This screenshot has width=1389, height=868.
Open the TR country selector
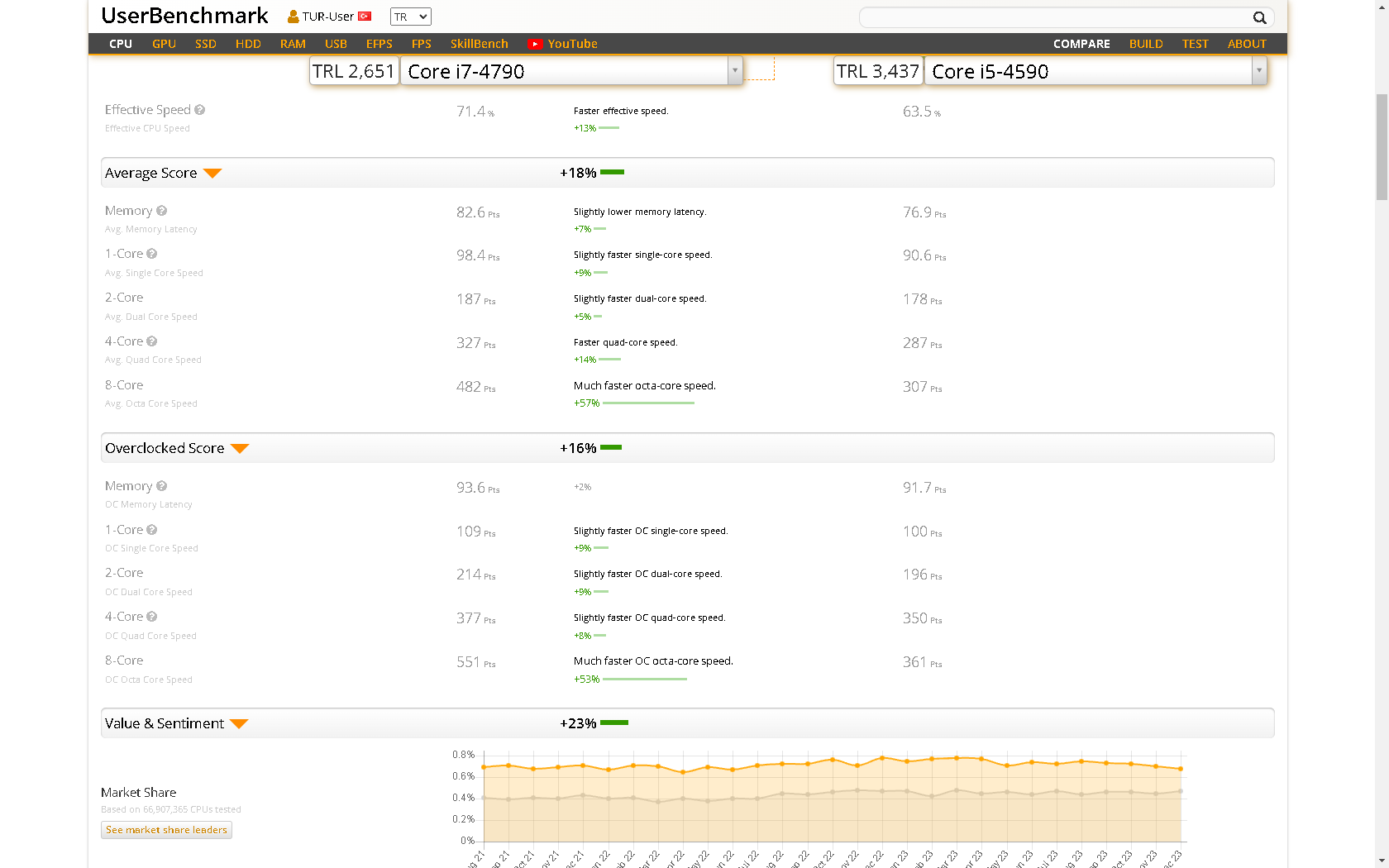coord(411,17)
